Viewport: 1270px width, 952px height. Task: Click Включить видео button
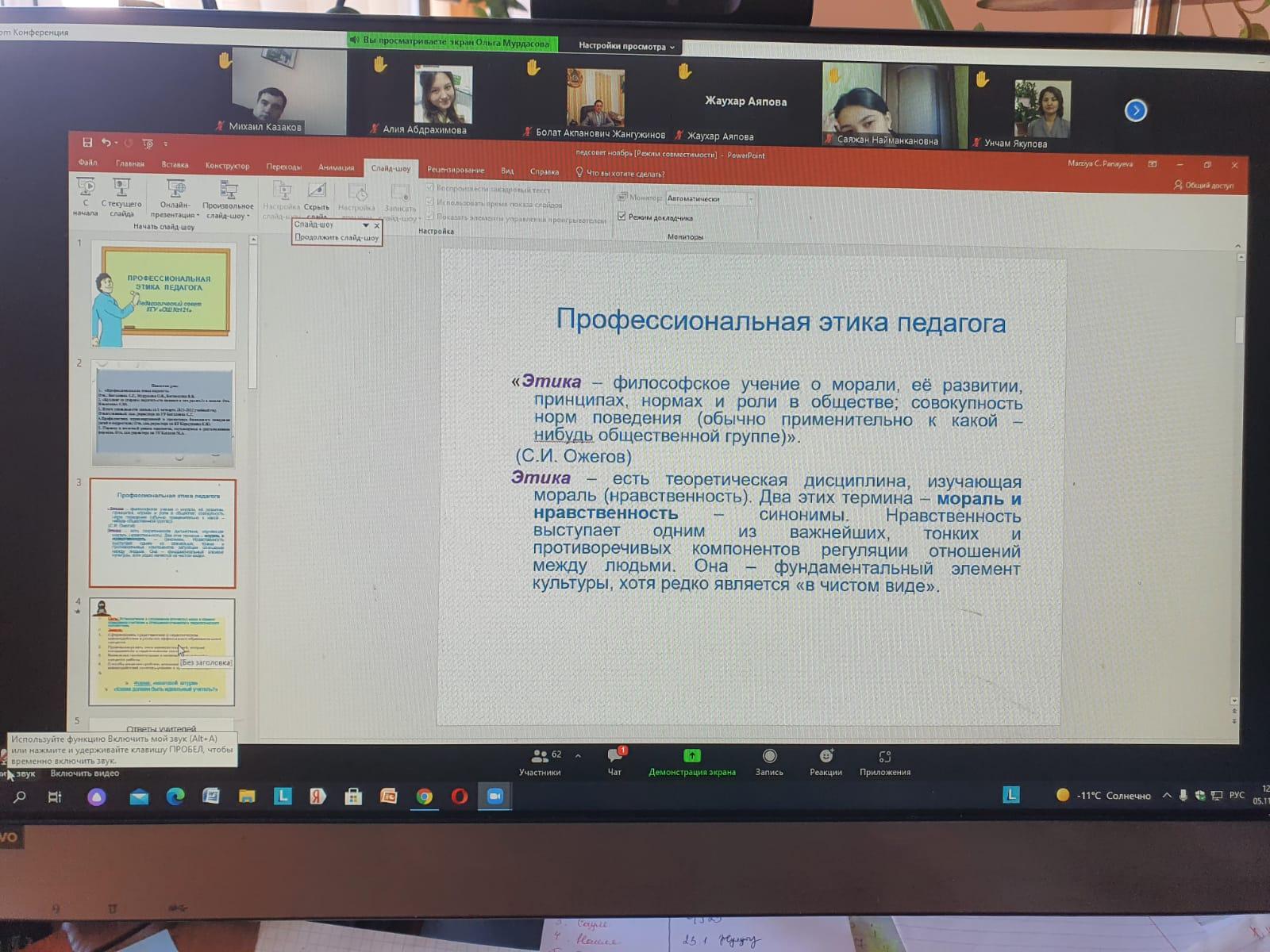coord(85,773)
